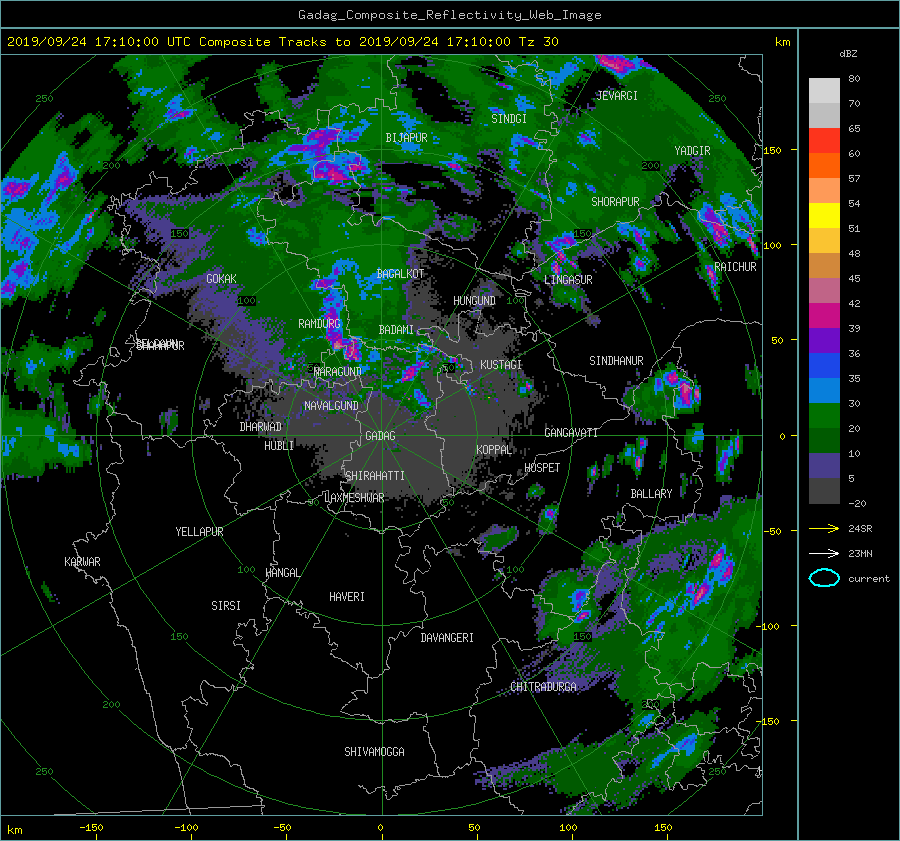Click the HOSPET city label
Screen dimensions: 900x841
(x=542, y=468)
